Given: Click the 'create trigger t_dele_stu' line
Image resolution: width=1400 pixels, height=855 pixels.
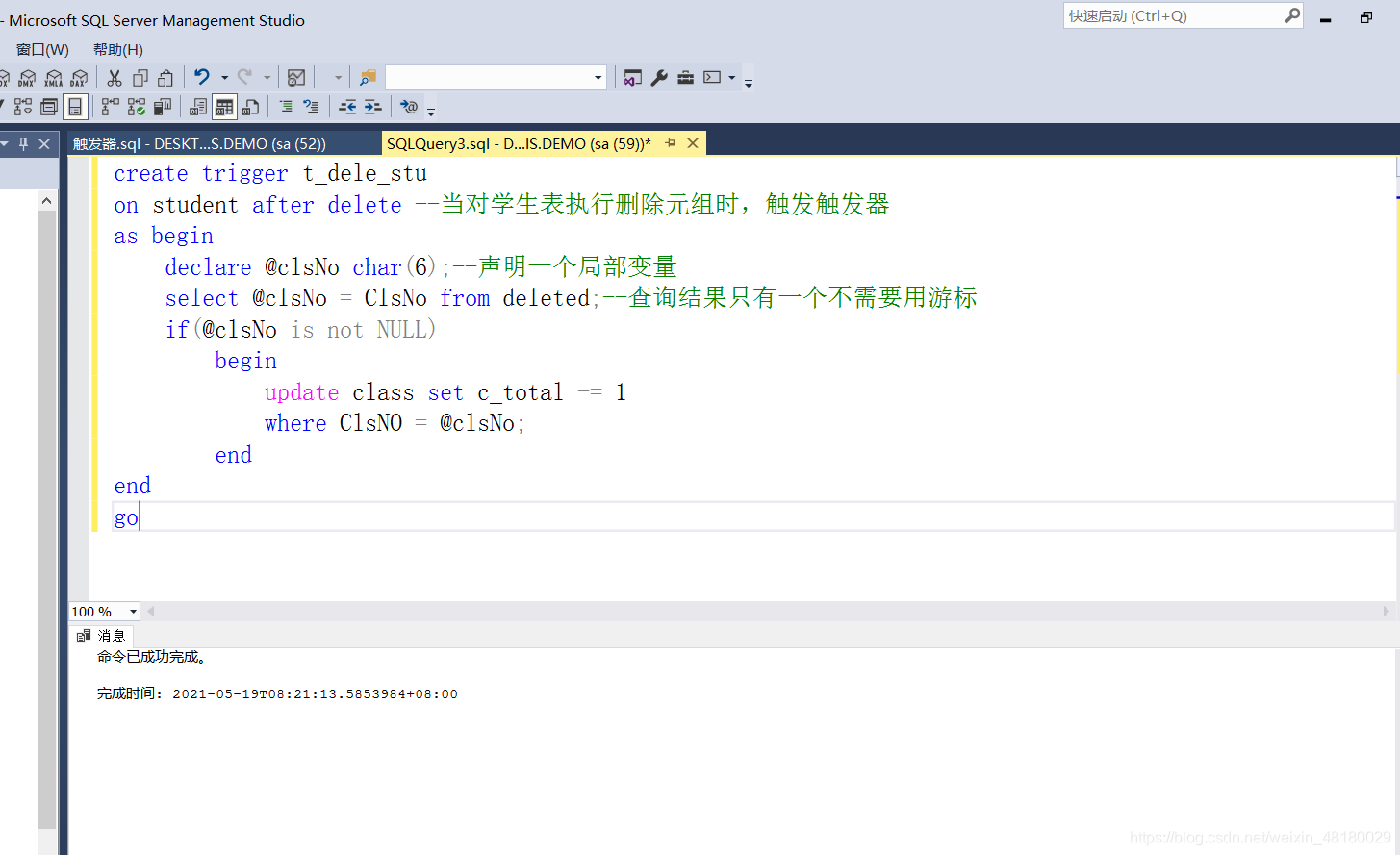Looking at the screenshot, I should 270,173.
